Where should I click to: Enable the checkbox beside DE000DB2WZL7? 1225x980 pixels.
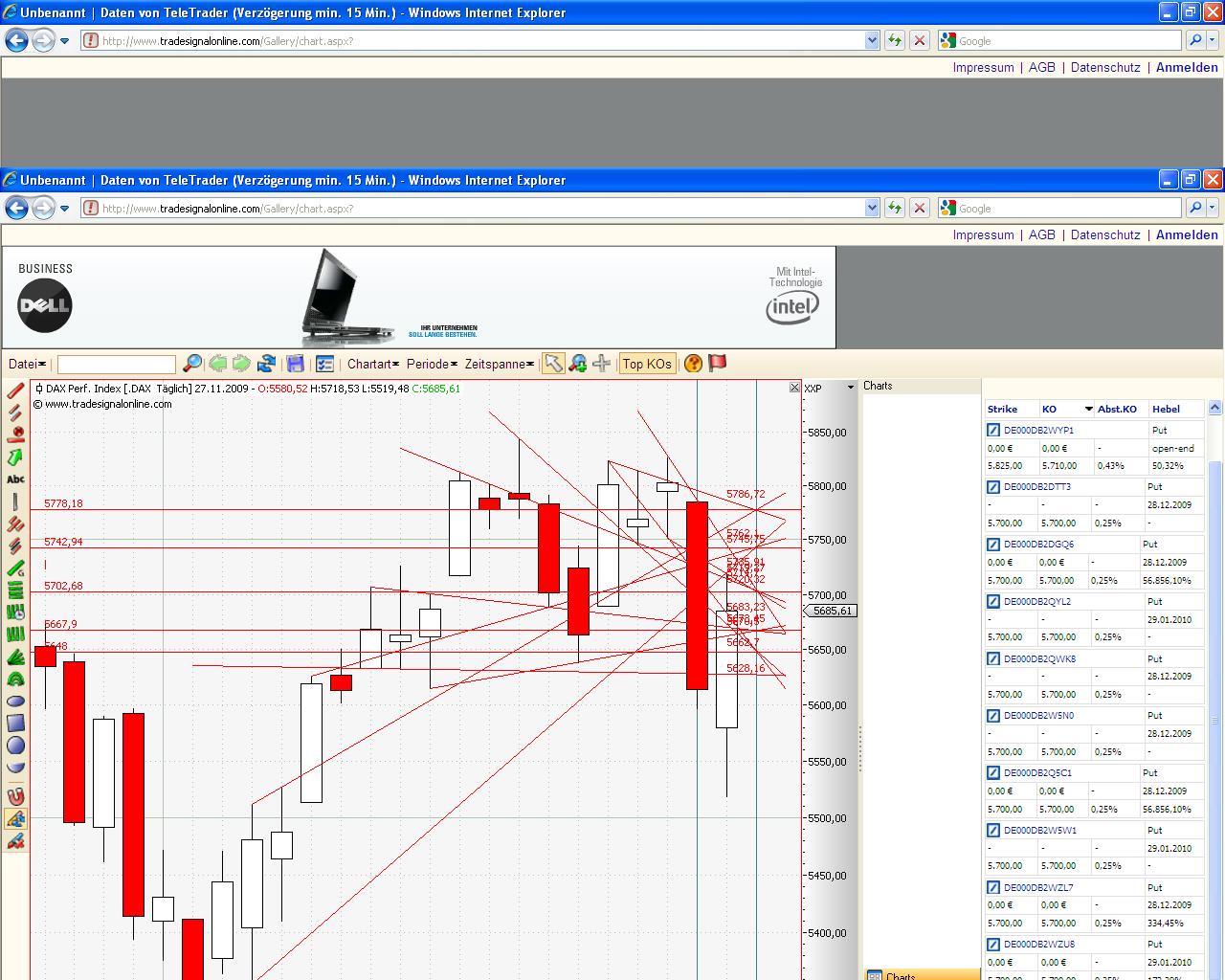(x=992, y=887)
